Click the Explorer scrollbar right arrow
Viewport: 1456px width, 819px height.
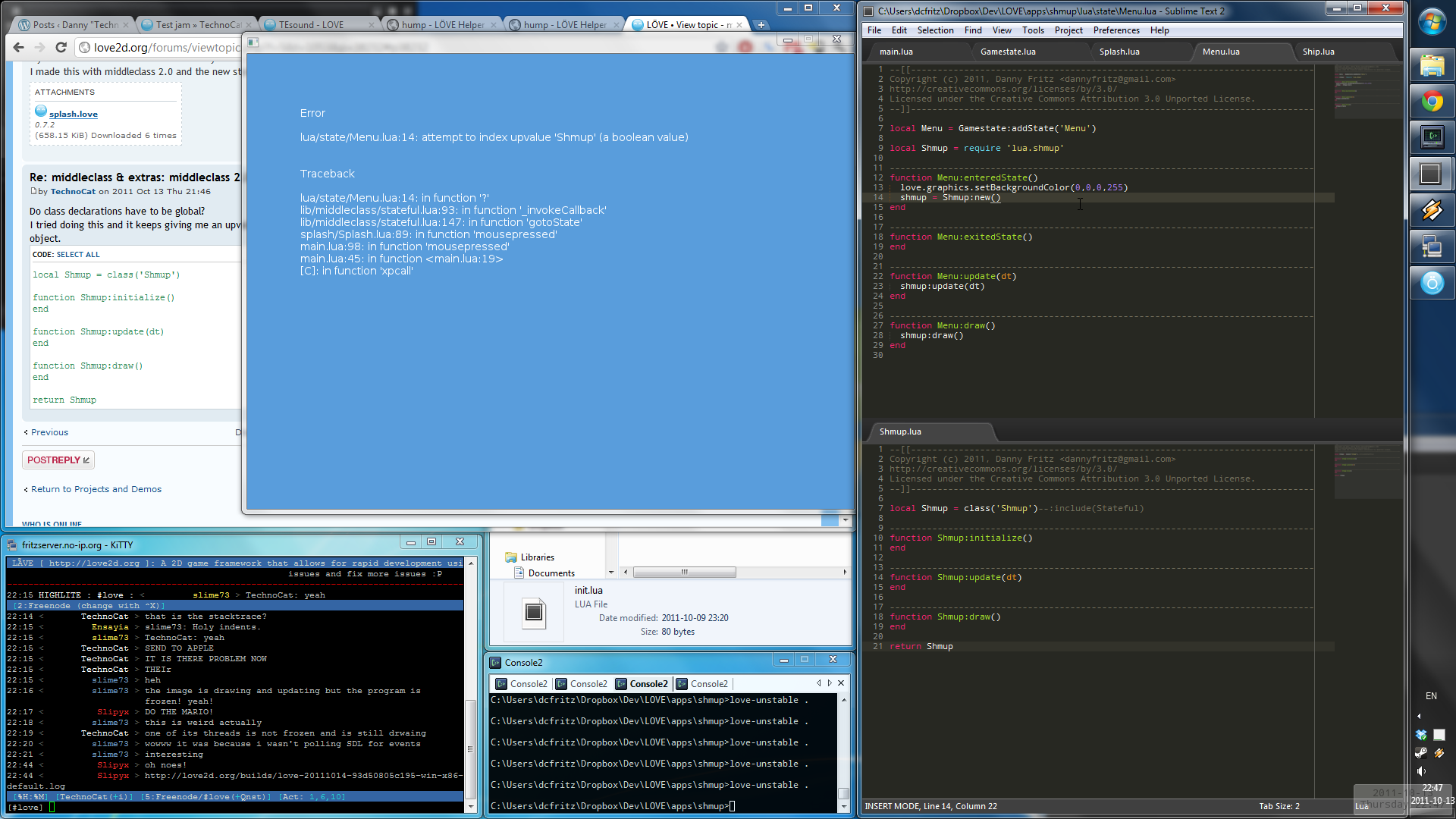point(845,573)
